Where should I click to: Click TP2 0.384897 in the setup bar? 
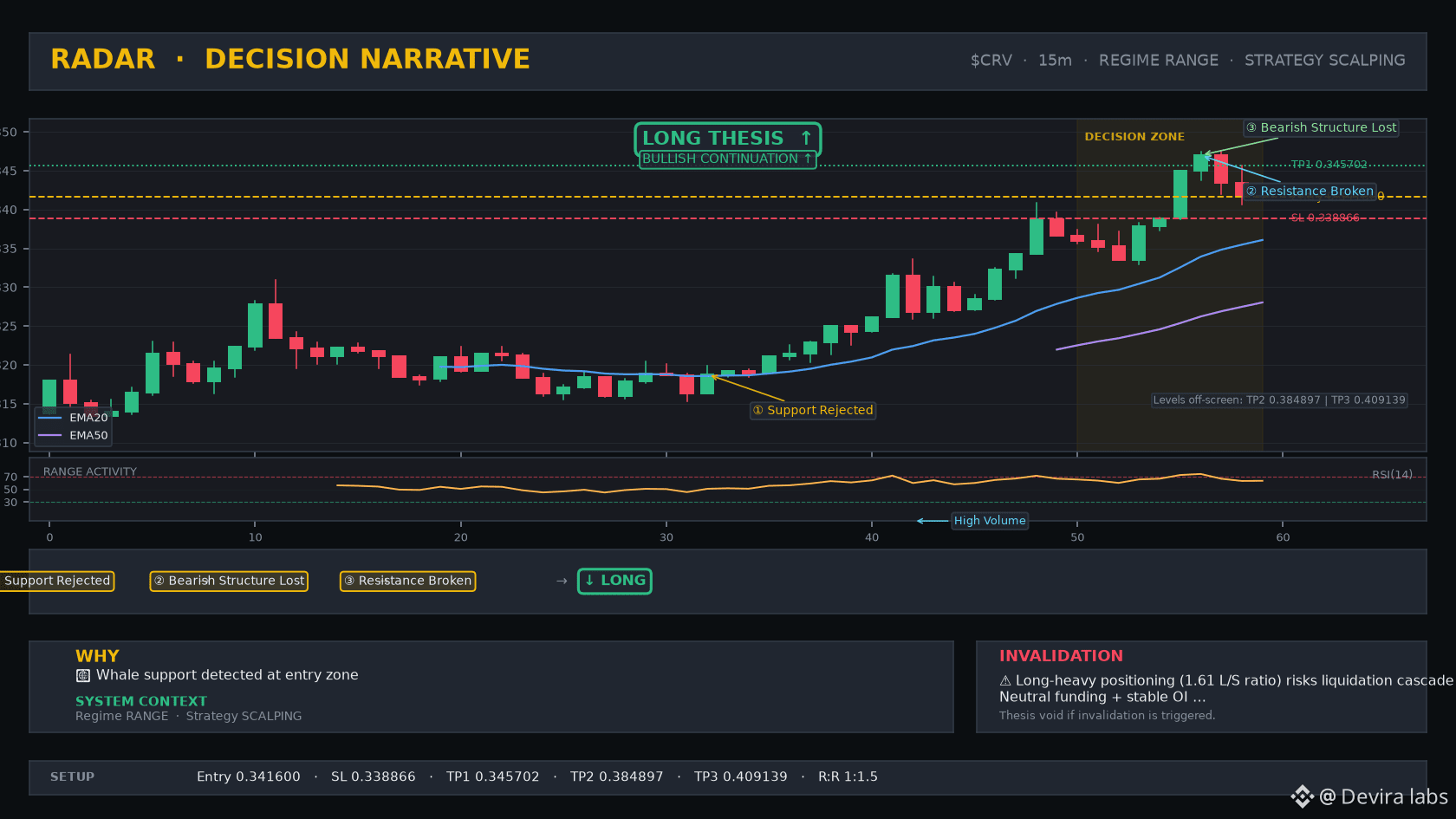tap(617, 777)
